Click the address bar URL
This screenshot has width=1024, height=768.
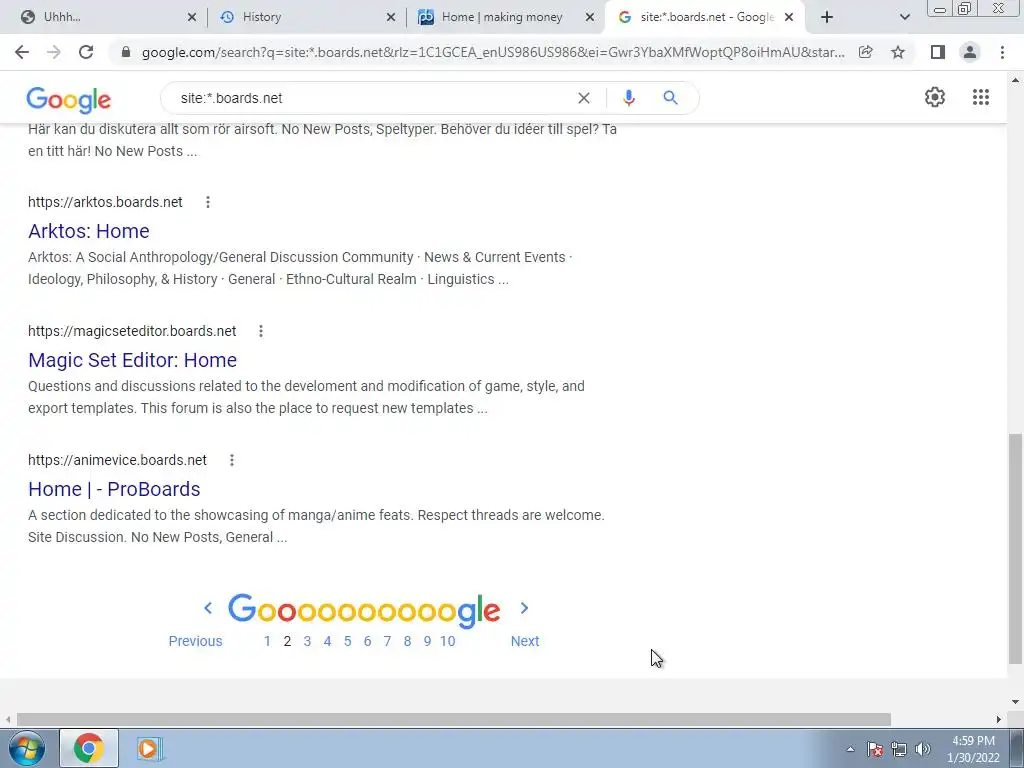pos(493,52)
